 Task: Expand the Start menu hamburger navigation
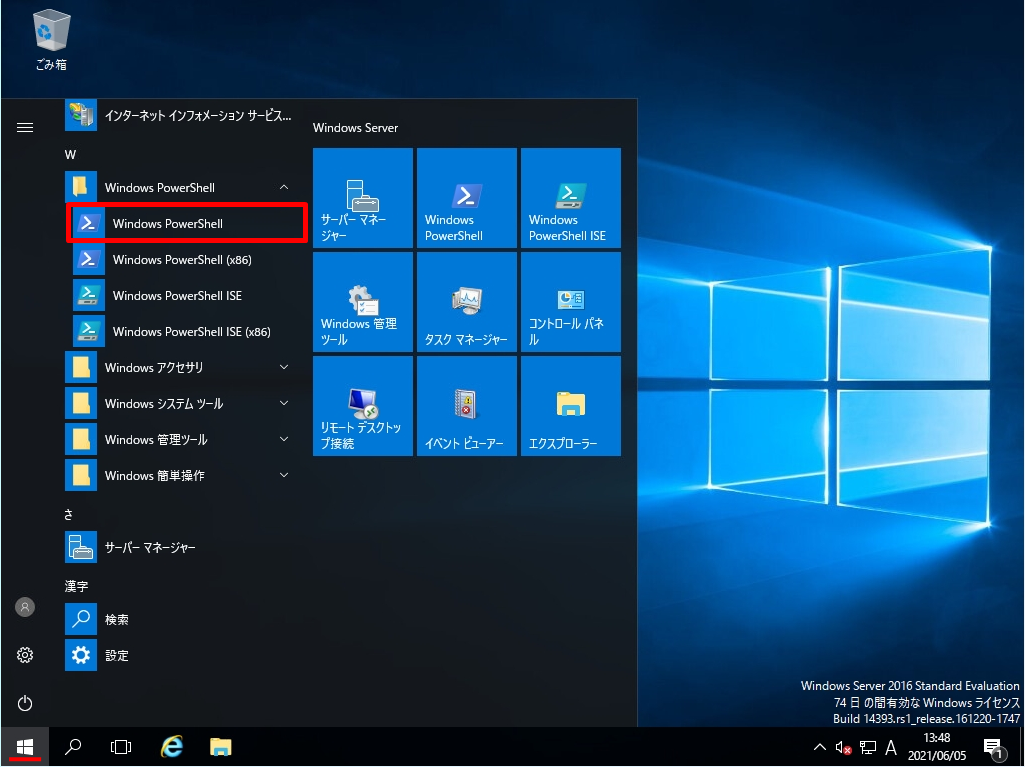tap(25, 128)
